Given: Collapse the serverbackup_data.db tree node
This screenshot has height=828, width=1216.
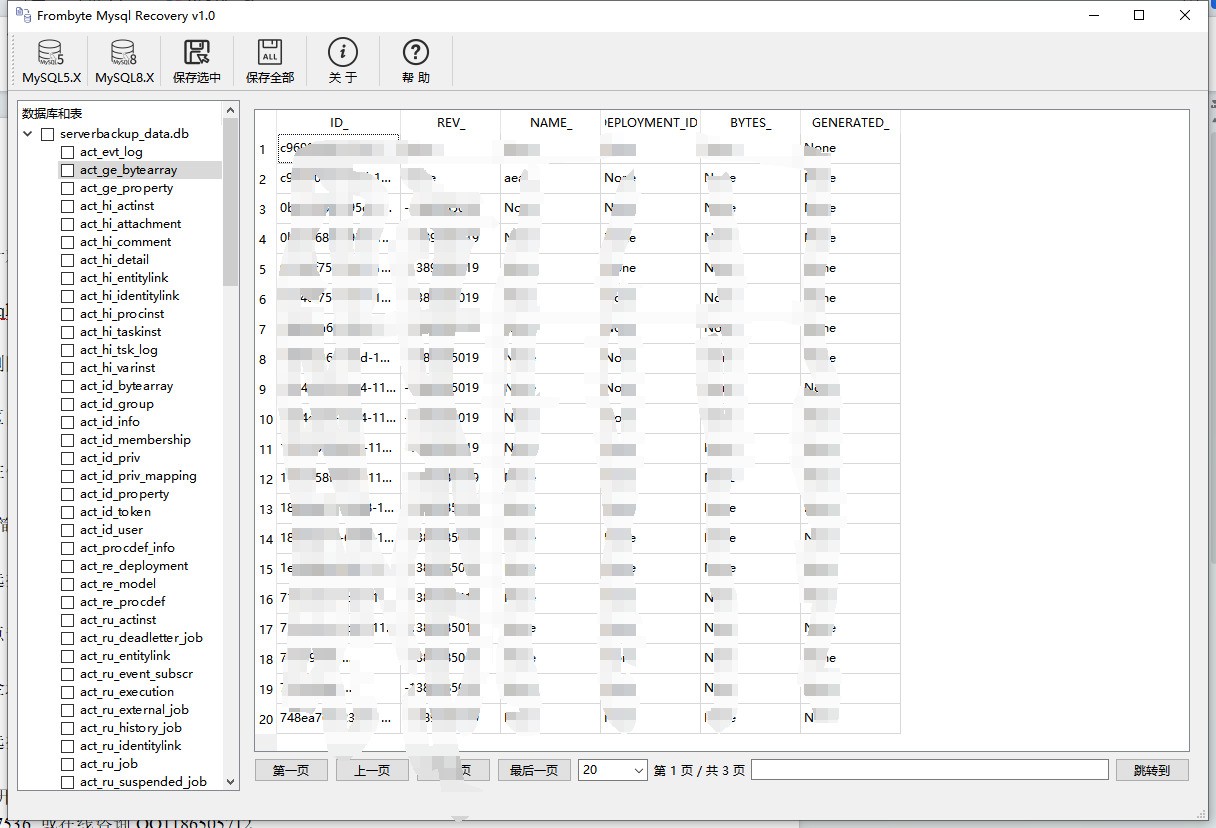Looking at the screenshot, I should click(x=28, y=134).
